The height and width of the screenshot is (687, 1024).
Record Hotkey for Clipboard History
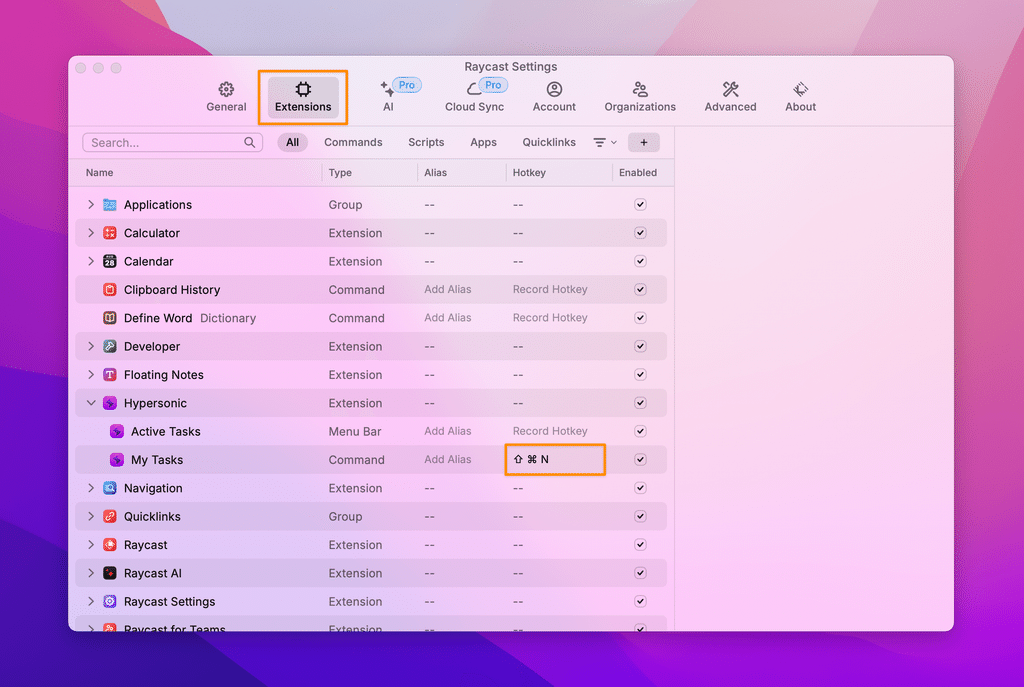pos(550,289)
